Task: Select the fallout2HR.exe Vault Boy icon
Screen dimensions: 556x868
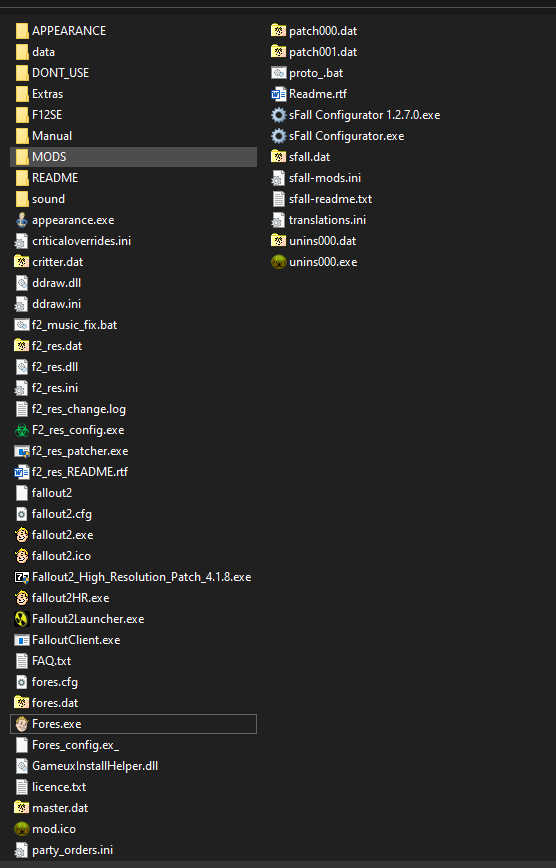Action: pos(22,598)
